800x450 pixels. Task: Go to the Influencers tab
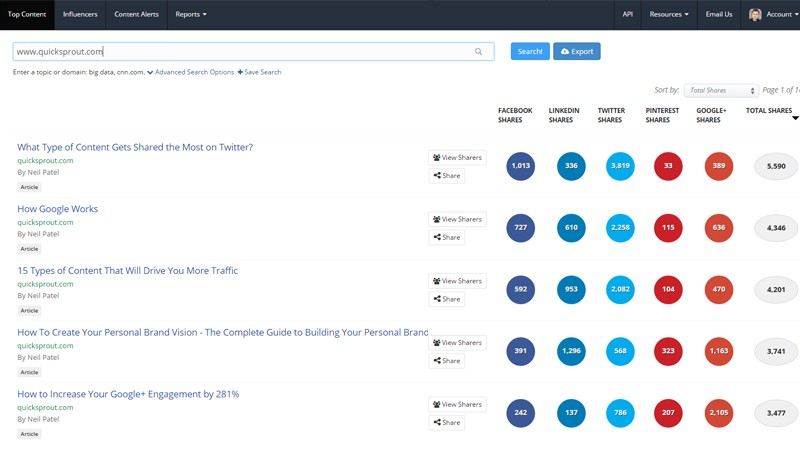80,14
